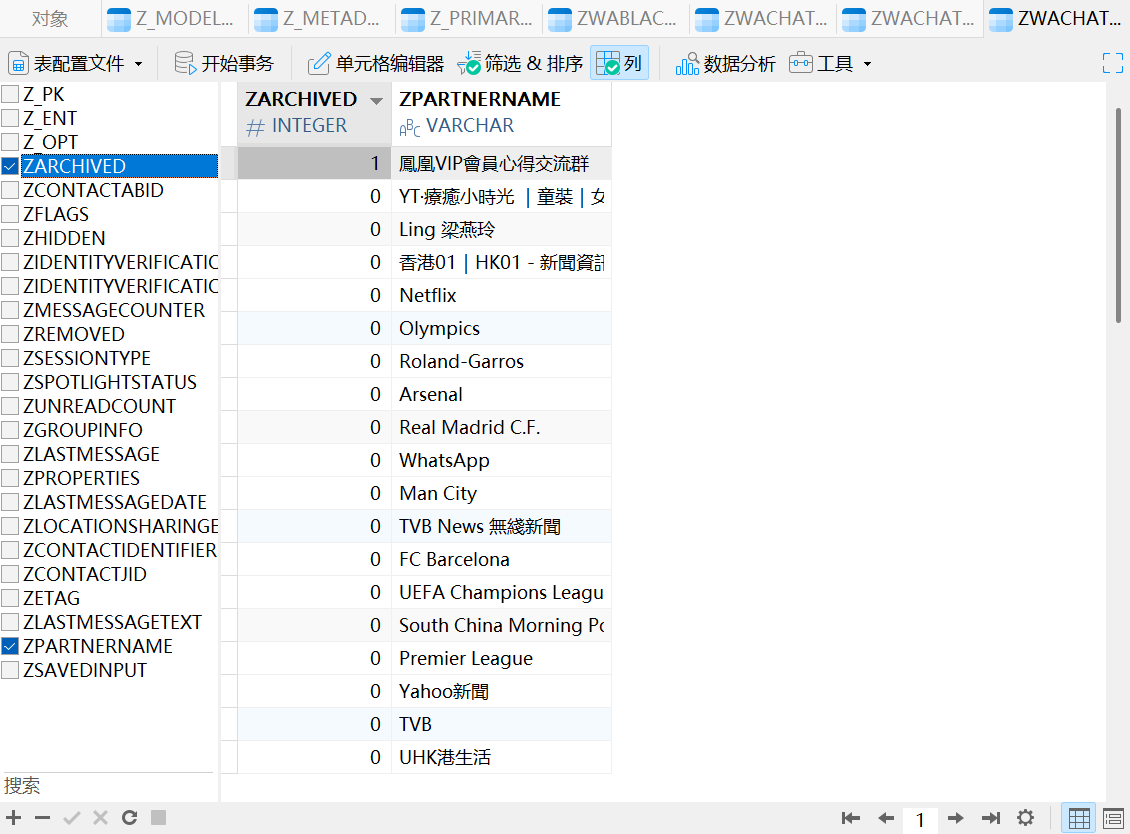Open page limit settings gear
Image resolution: width=1130 pixels, height=834 pixels.
point(1026,817)
